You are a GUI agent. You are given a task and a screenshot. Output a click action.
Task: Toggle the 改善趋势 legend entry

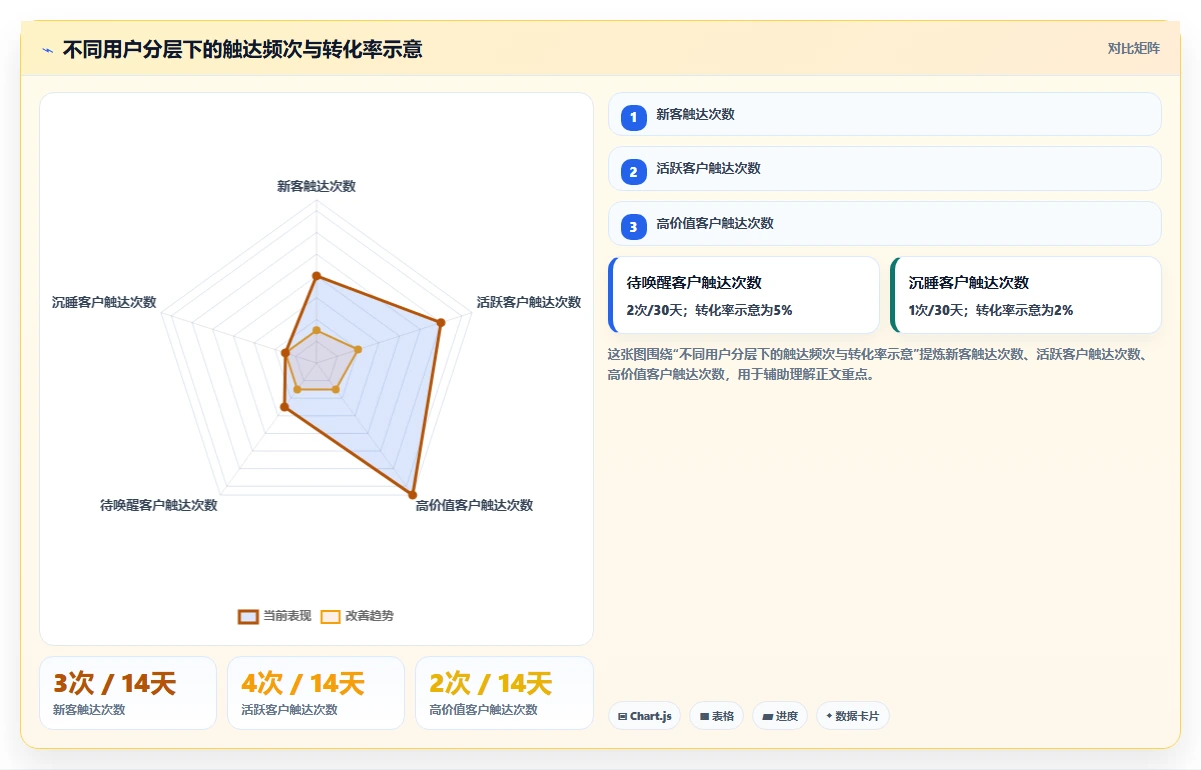click(357, 616)
